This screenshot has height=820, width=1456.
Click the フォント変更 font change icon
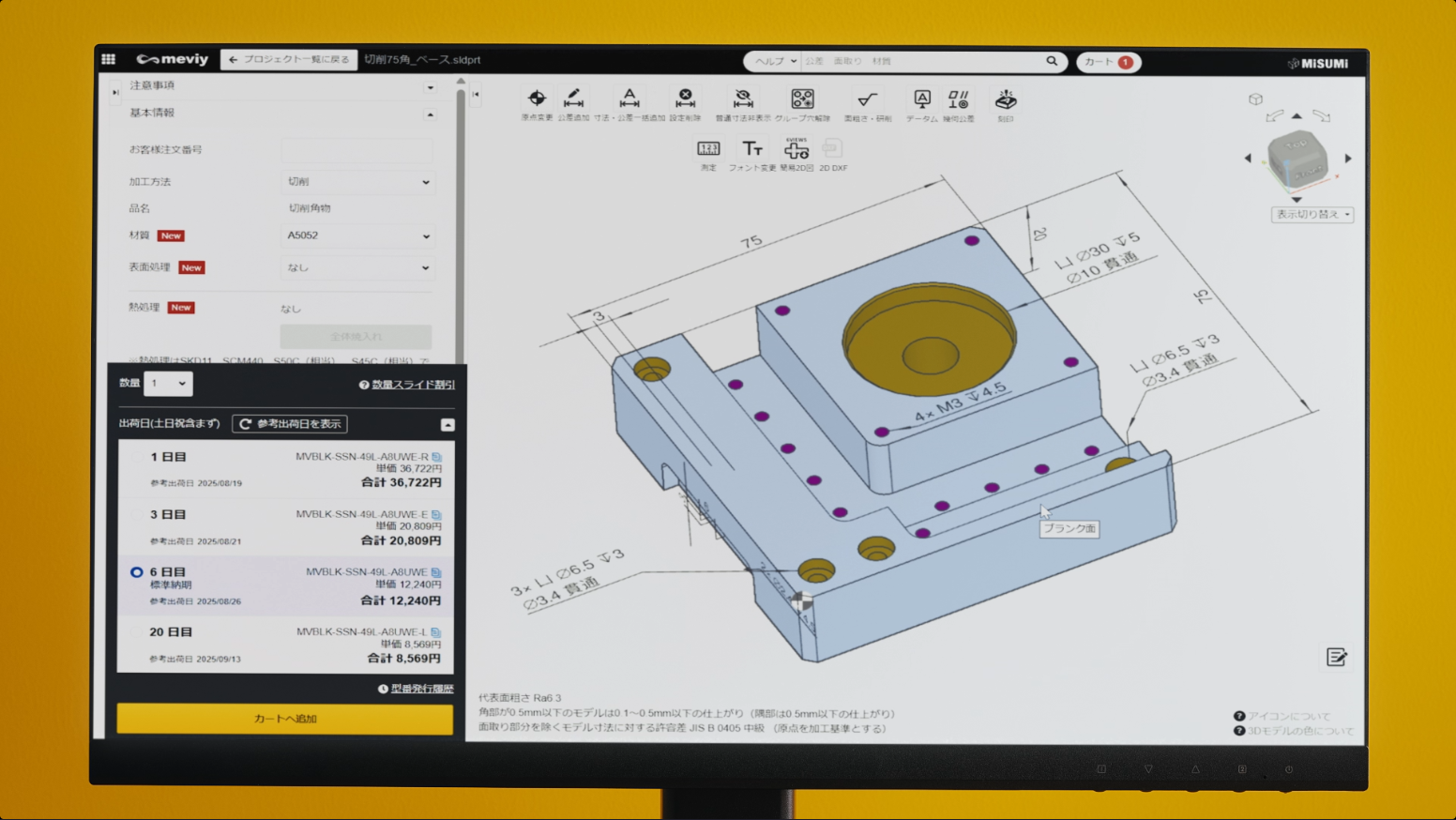click(x=752, y=149)
